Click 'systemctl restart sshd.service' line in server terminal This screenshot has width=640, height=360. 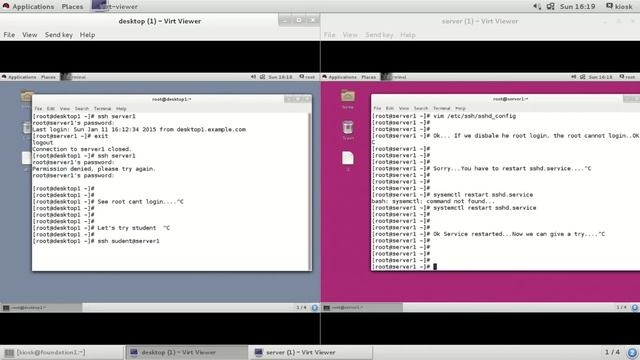[484, 208]
